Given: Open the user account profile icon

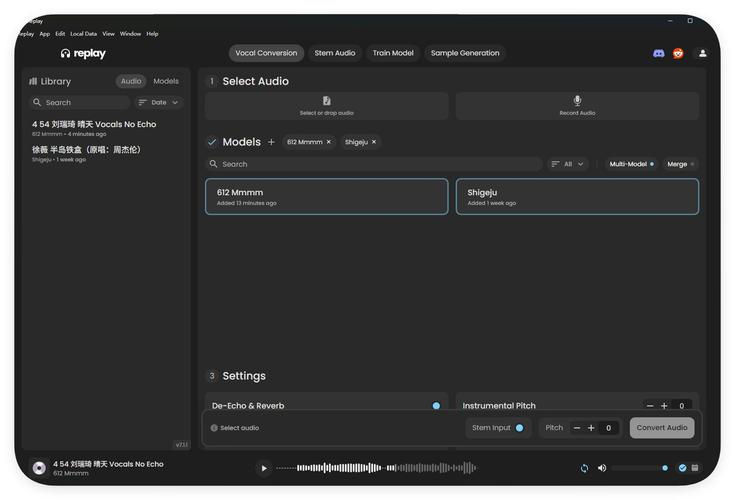Looking at the screenshot, I should point(702,53).
